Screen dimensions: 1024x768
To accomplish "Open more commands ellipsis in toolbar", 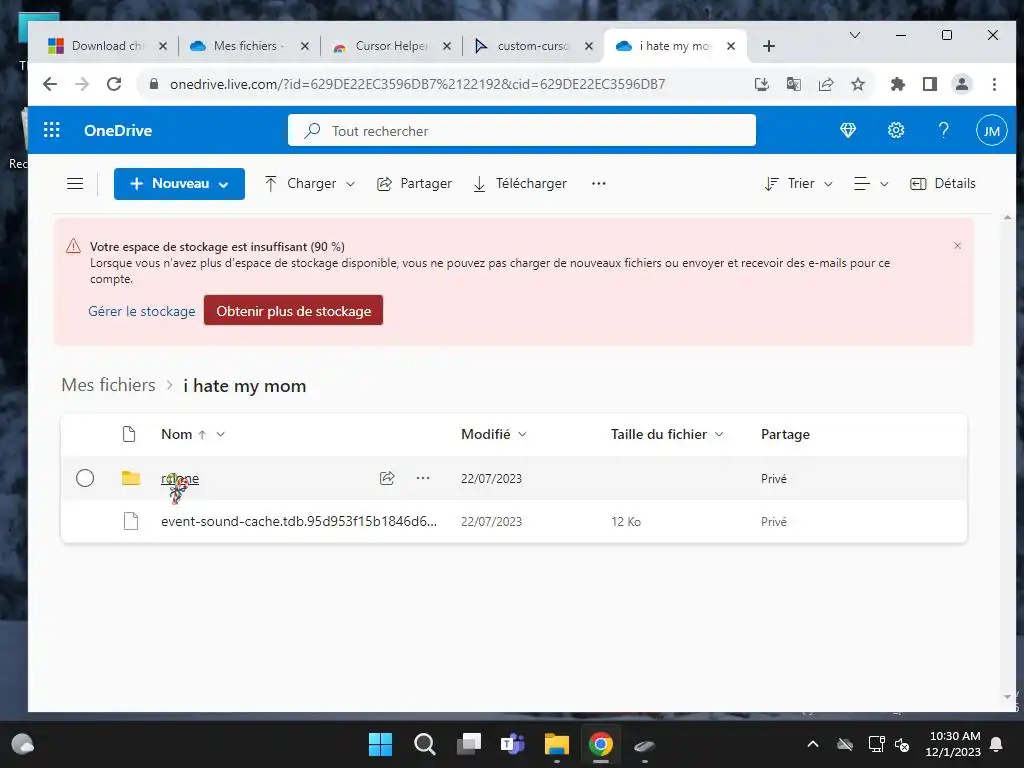I will click(x=599, y=184).
